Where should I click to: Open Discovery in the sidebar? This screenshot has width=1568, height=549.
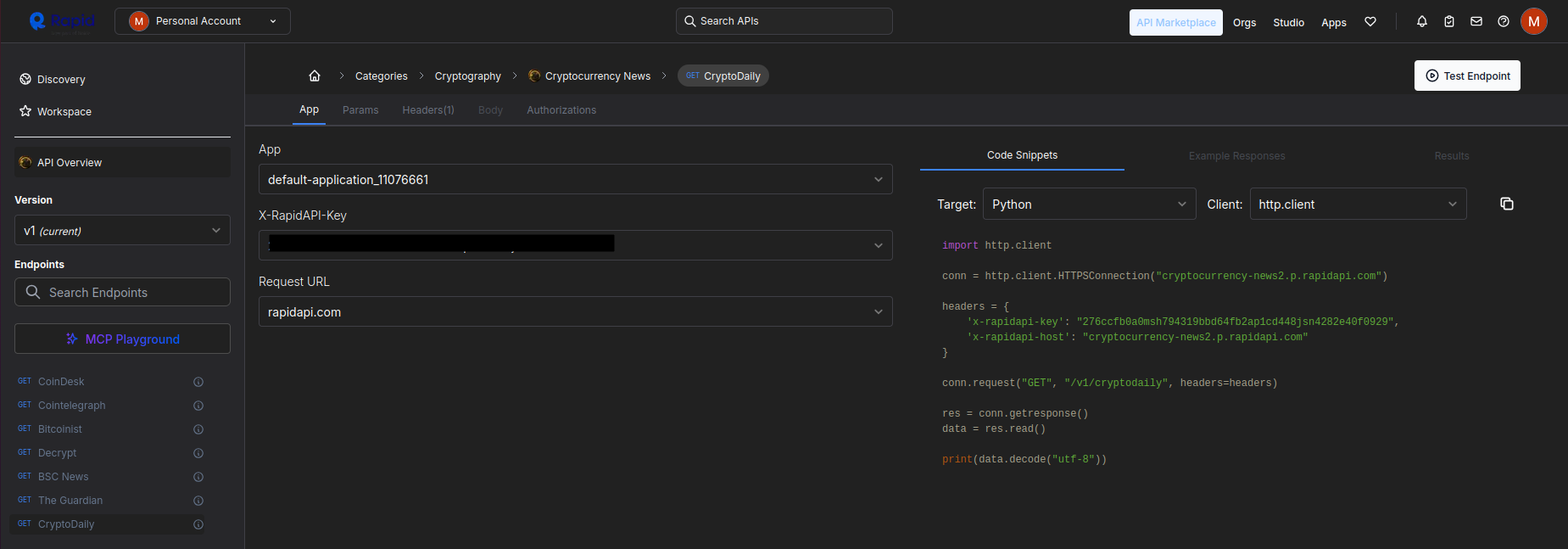click(61, 80)
